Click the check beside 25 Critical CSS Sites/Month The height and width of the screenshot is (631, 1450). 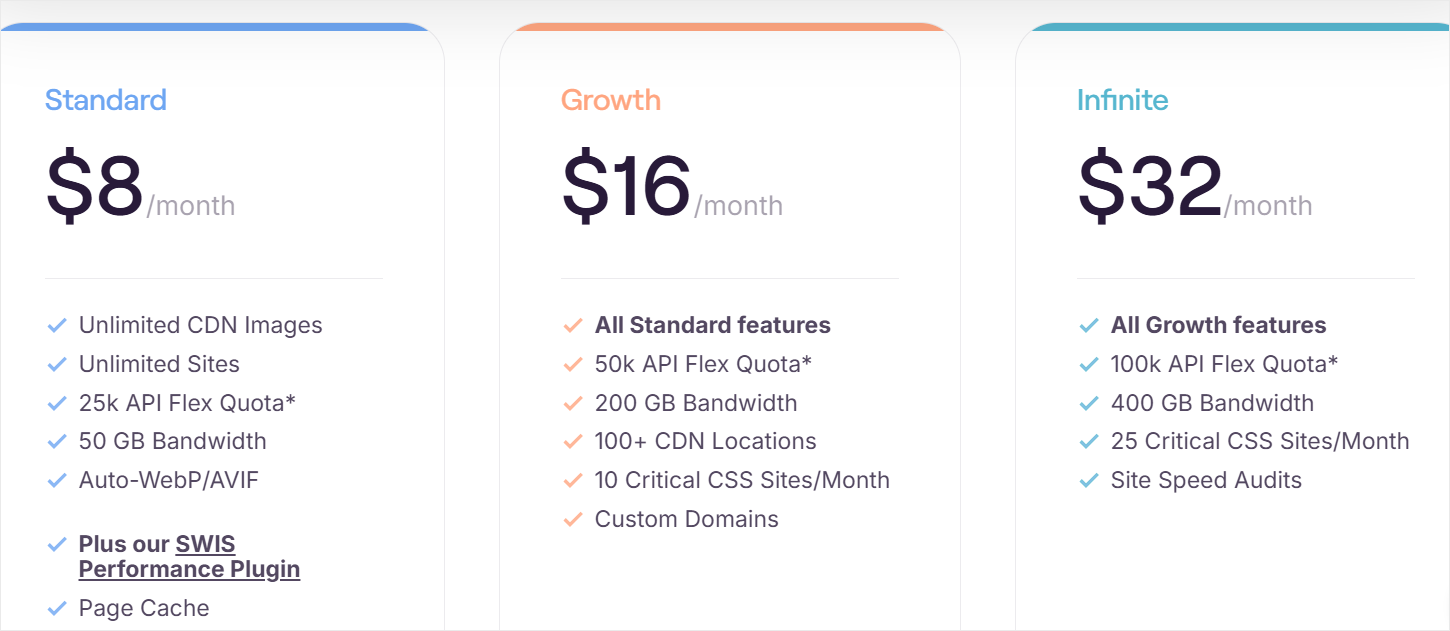(x=1088, y=441)
